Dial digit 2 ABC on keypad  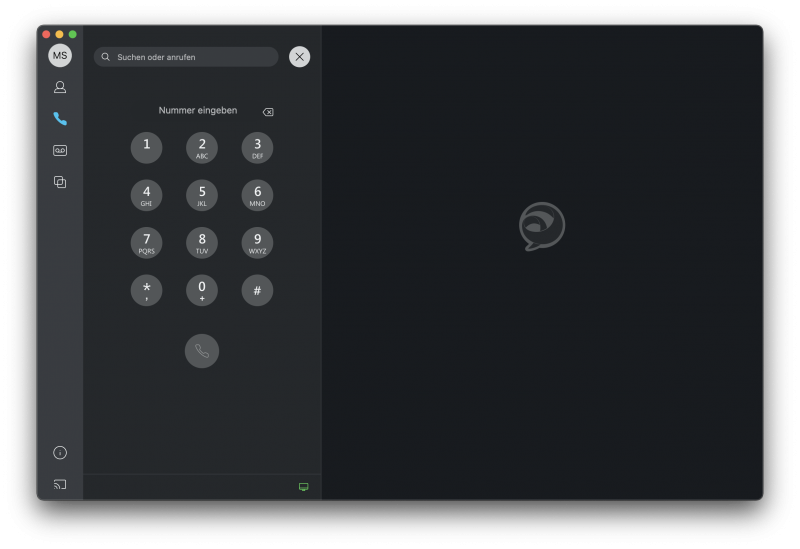[x=202, y=147]
